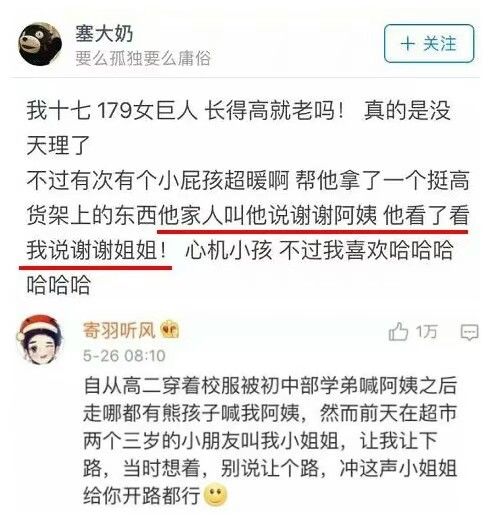Click the trailing 哈哈哈 line of post
This screenshot has width=491, height=523.
(x=58, y=285)
